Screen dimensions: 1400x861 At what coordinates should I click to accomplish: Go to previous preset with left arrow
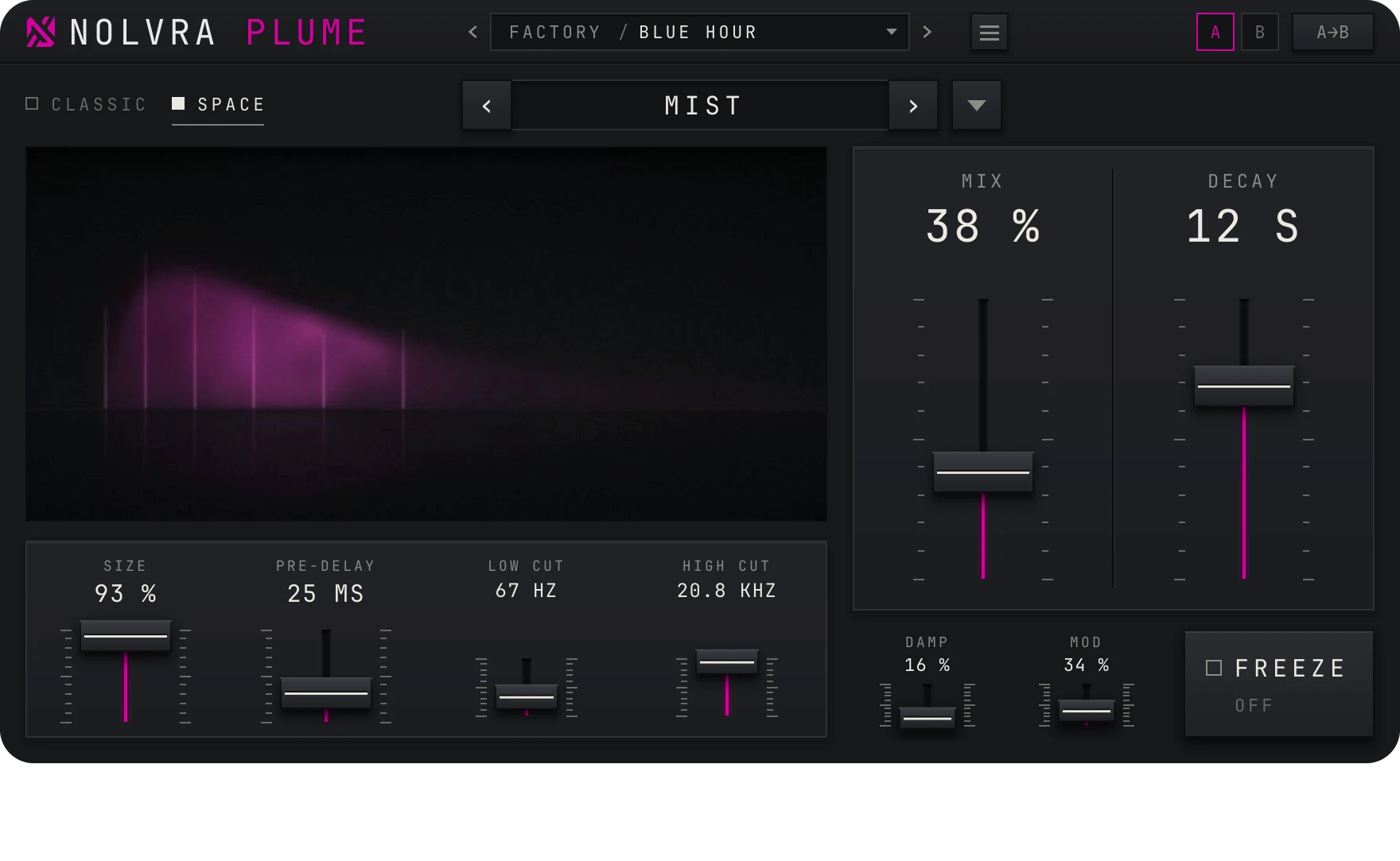pos(472,32)
